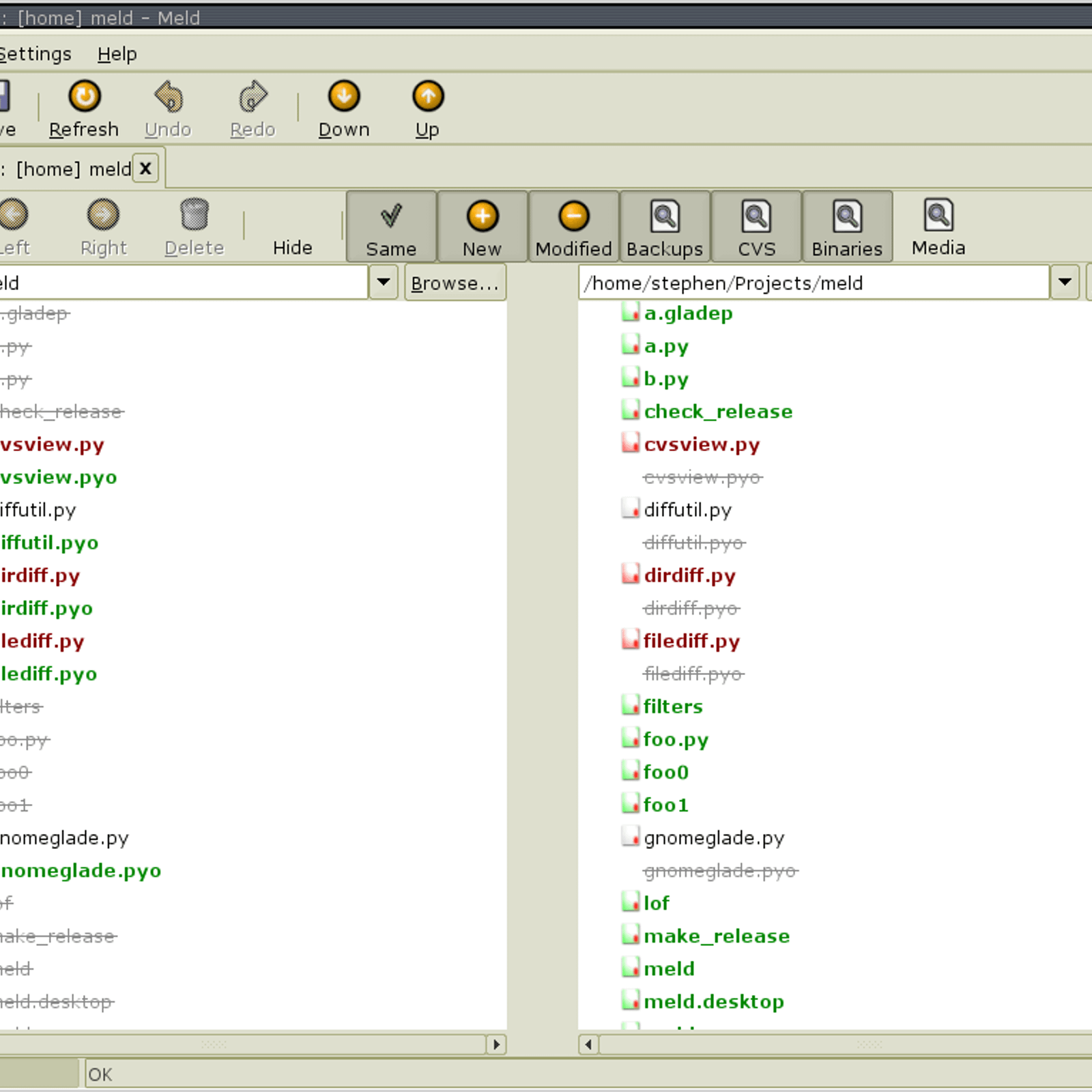
Task: Select struck-out gnomeglade.pyo in right pane
Action: point(721,870)
